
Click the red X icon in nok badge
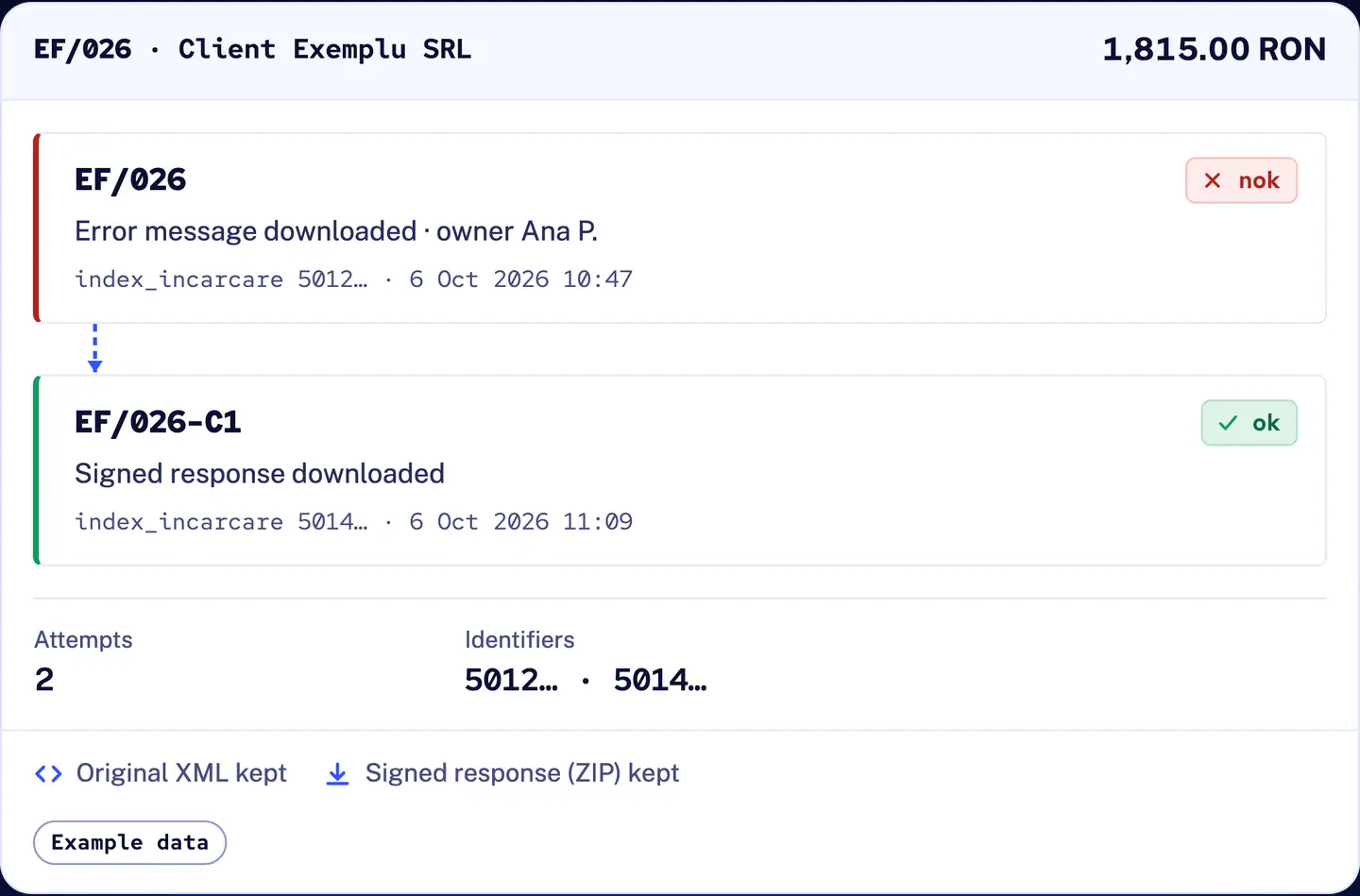tap(1213, 180)
